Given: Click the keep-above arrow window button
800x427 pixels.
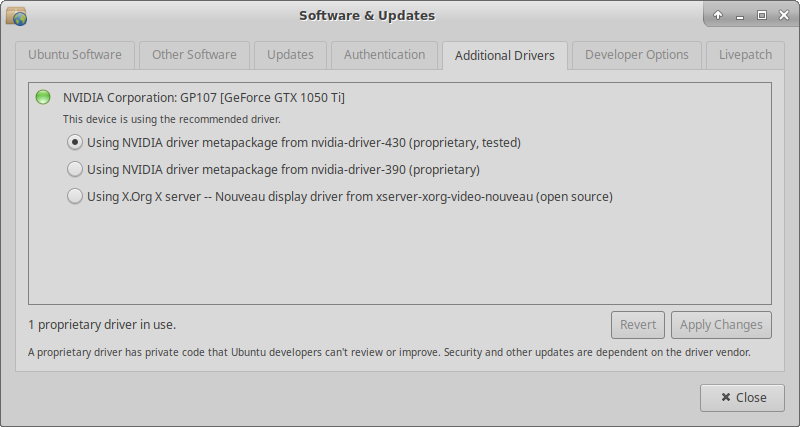Looking at the screenshot, I should coord(718,16).
